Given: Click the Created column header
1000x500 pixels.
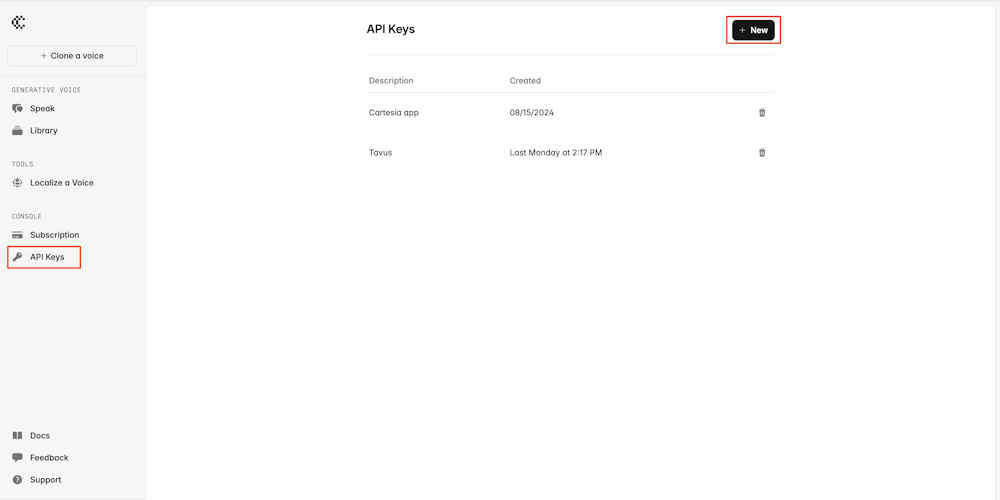Looking at the screenshot, I should (x=525, y=80).
